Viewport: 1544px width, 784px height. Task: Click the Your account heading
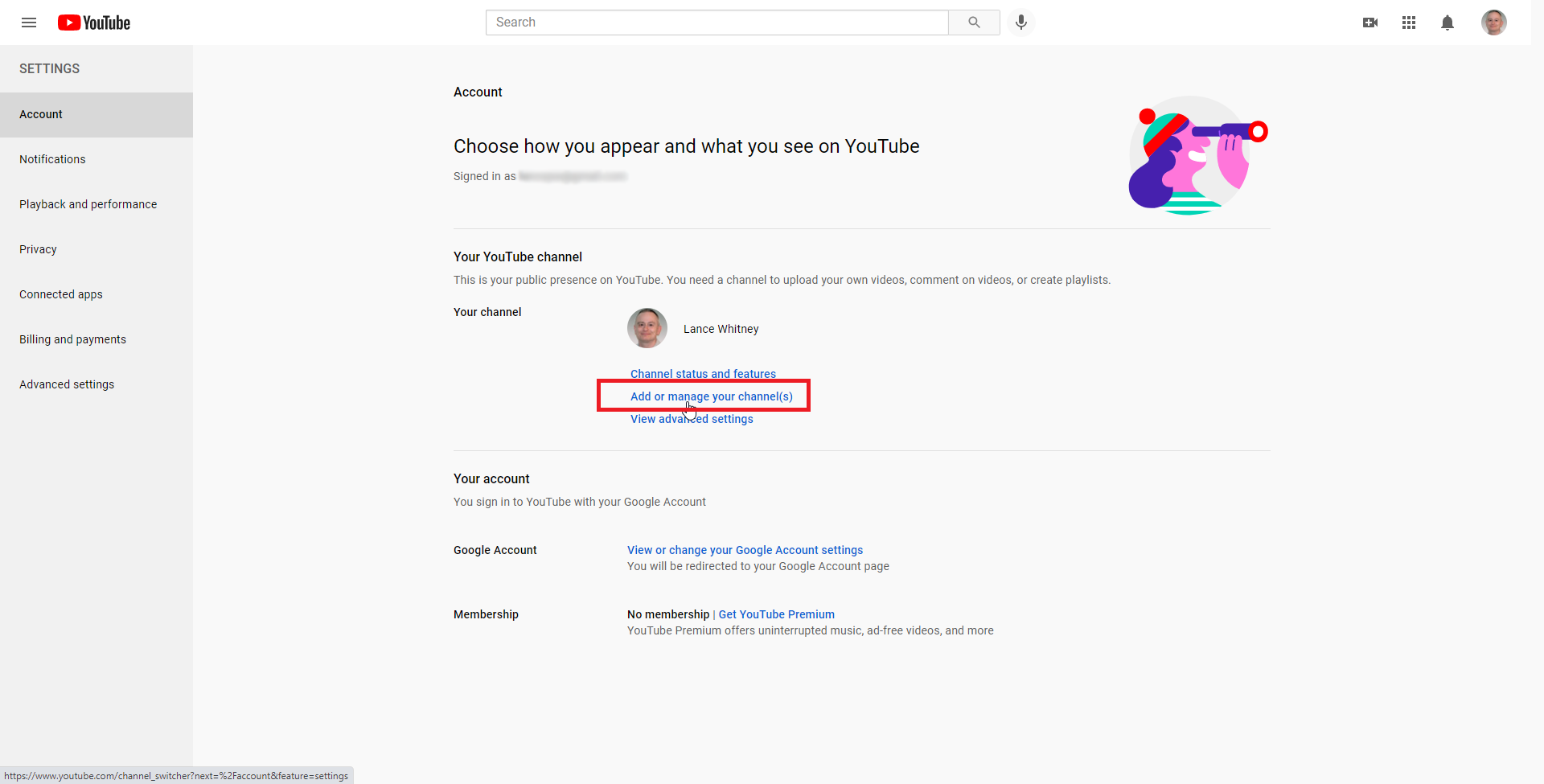(491, 479)
